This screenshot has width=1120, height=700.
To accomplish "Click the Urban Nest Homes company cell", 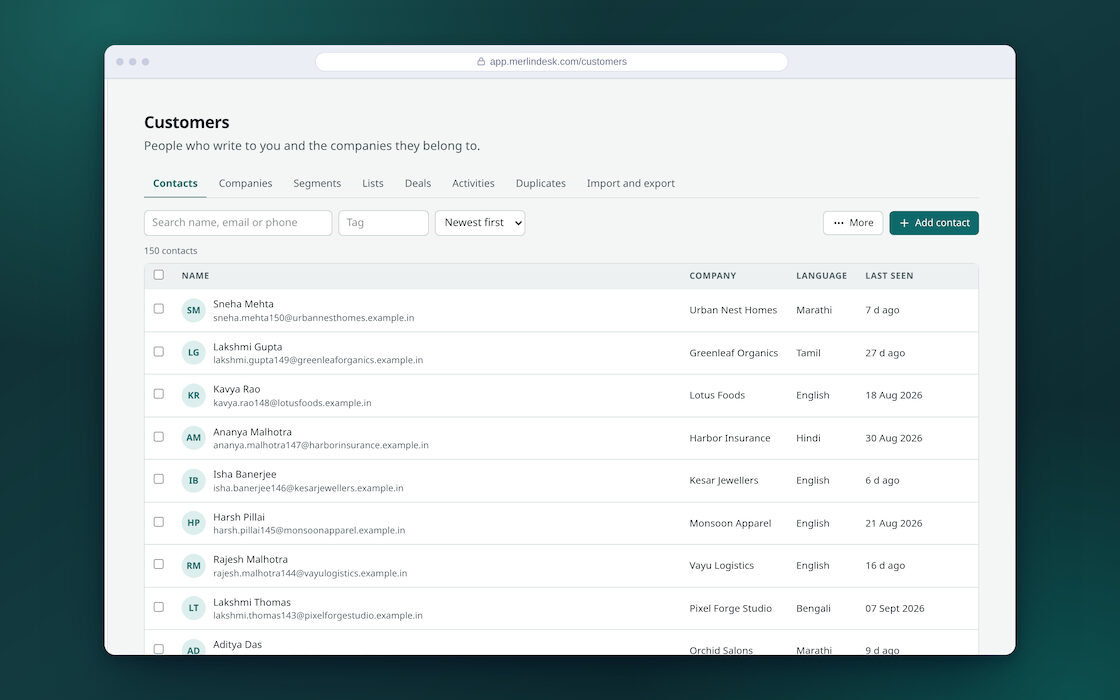I will (x=733, y=310).
